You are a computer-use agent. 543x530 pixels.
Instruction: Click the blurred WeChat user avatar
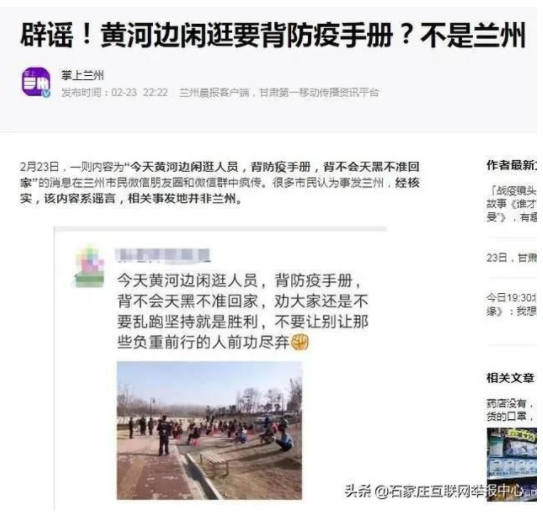90,267
